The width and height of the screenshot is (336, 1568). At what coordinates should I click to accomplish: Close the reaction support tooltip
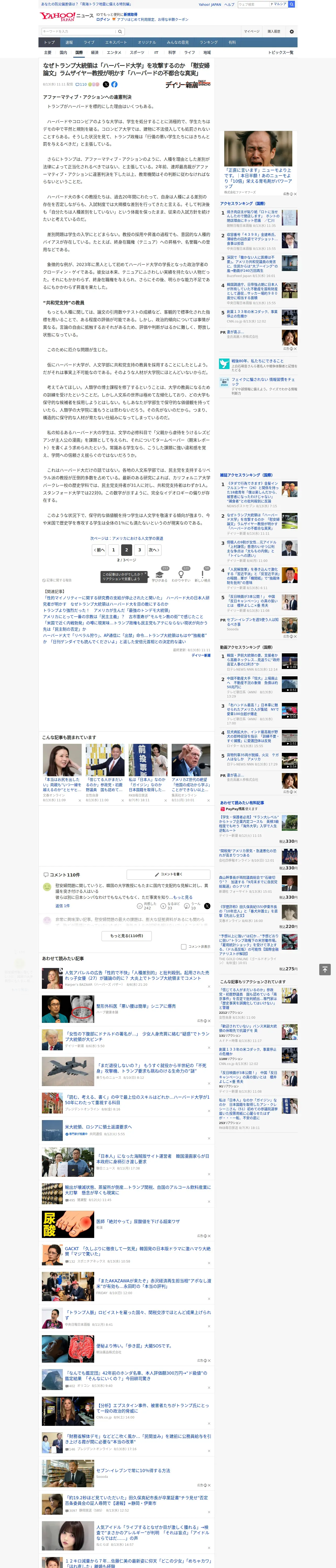pos(146,574)
